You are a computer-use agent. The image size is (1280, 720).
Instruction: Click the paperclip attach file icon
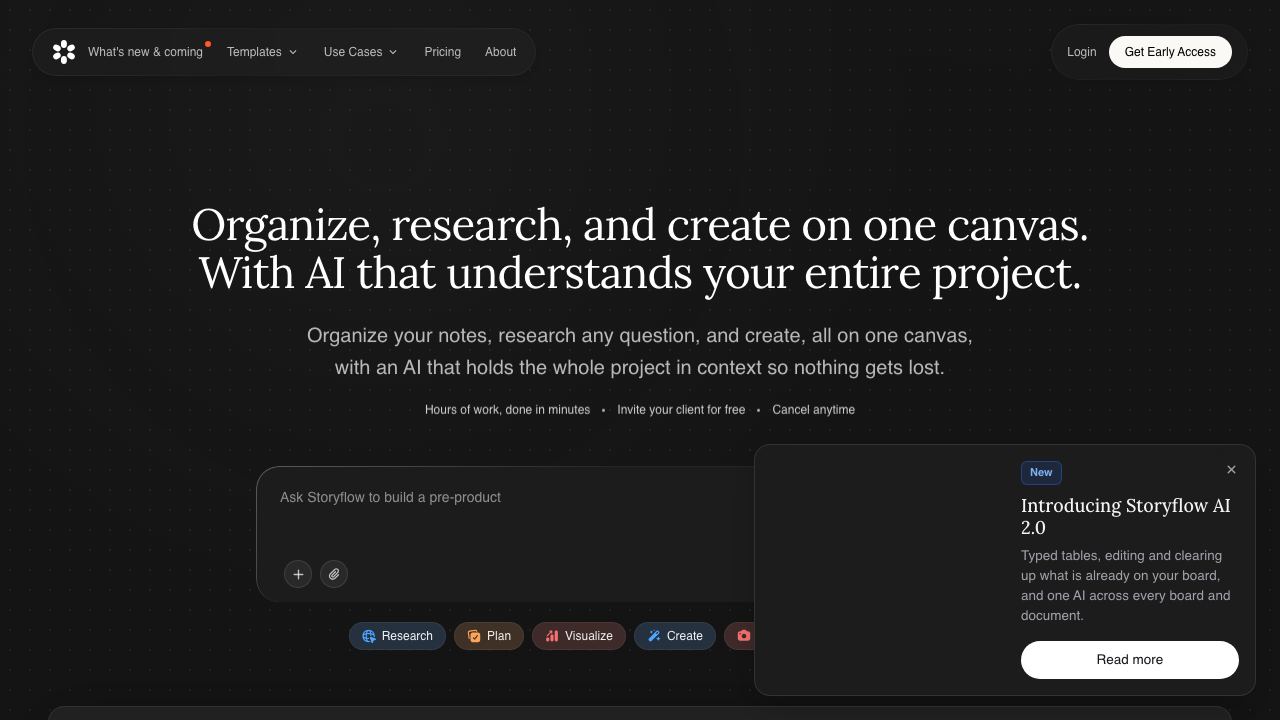334,574
